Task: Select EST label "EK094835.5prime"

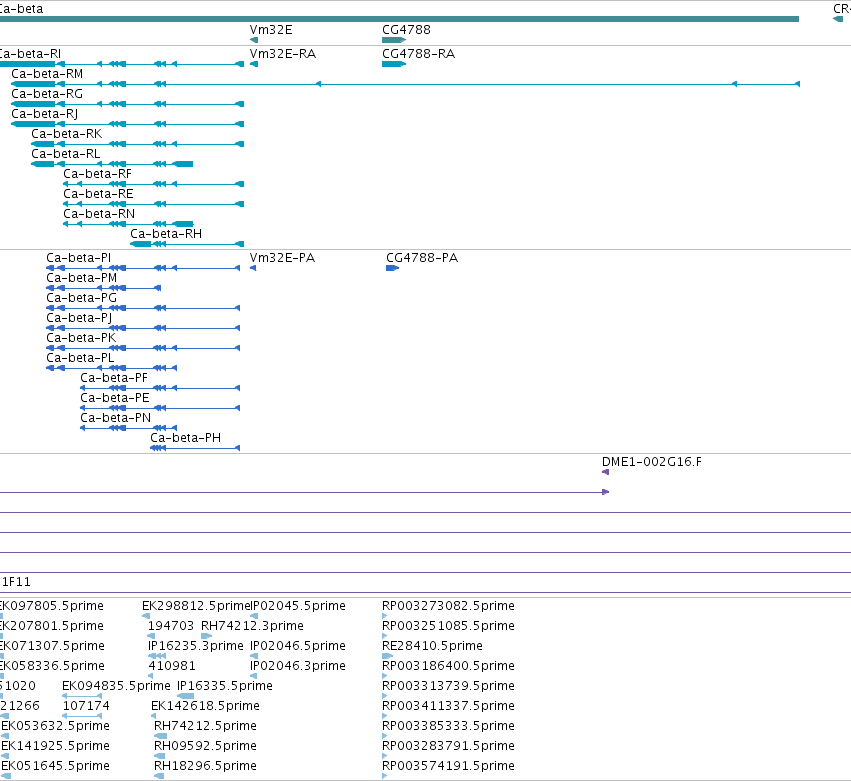Action: (116, 687)
